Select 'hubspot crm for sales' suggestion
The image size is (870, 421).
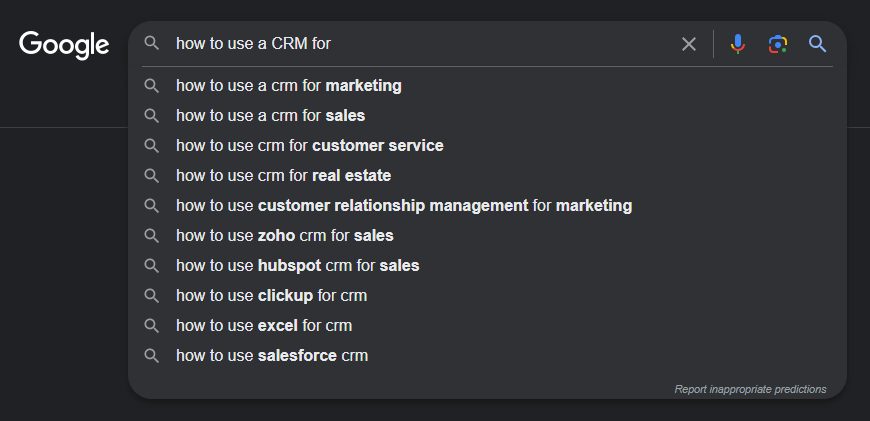pyautogui.click(x=298, y=266)
